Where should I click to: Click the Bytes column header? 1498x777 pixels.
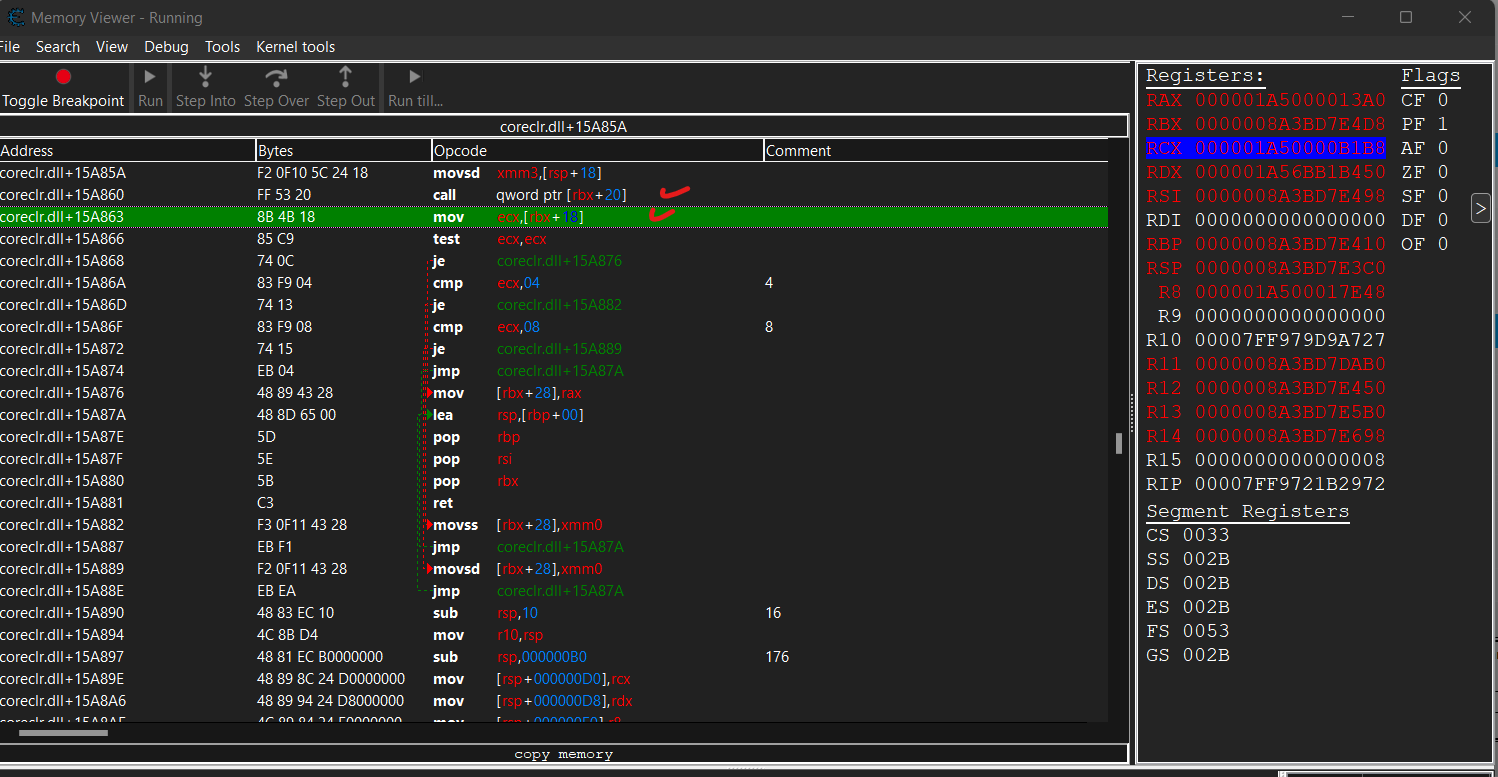[344, 151]
